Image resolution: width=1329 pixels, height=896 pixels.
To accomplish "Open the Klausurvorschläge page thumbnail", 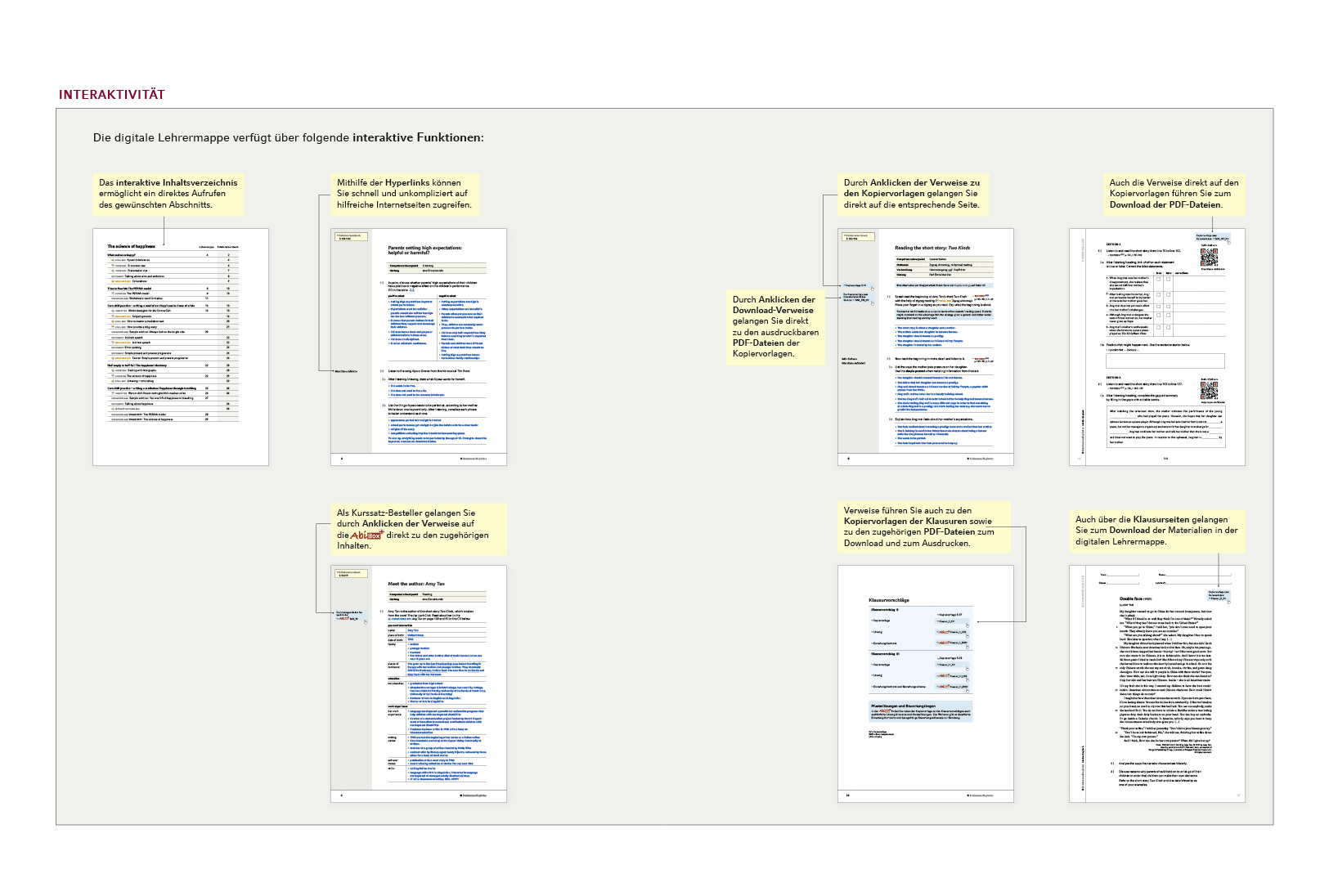I will [925, 683].
